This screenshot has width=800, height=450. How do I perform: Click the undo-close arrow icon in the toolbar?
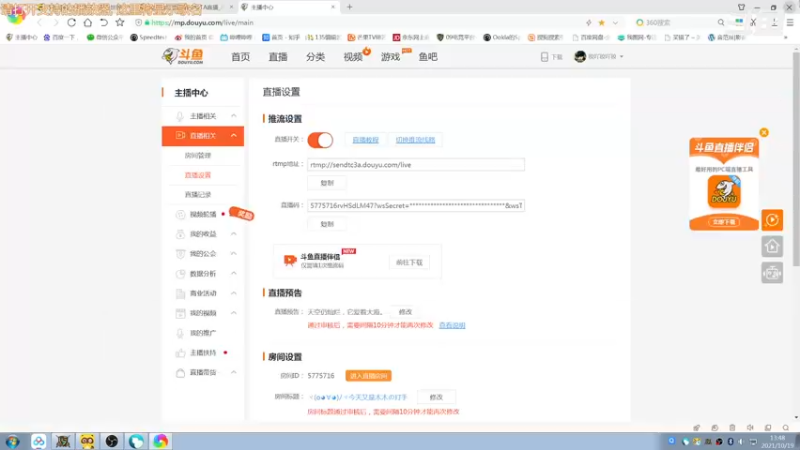point(104,22)
